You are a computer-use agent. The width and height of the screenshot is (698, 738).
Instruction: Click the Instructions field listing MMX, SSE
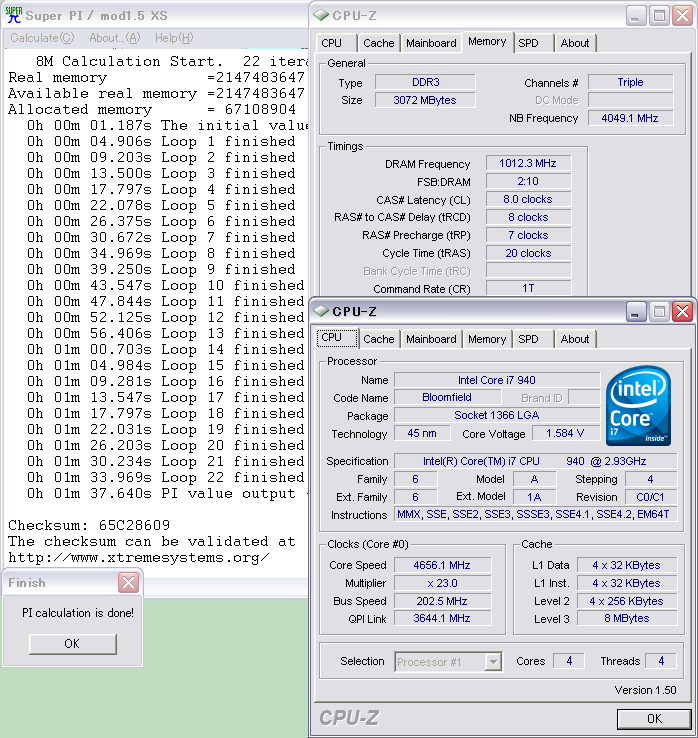(536, 514)
